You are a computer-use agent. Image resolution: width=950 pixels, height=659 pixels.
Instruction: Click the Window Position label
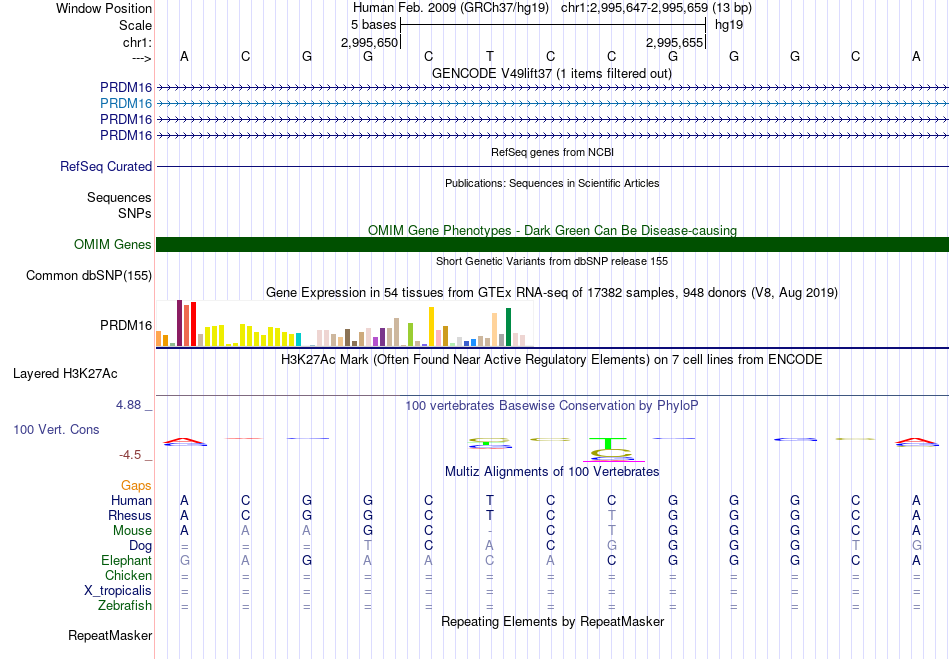(x=104, y=8)
